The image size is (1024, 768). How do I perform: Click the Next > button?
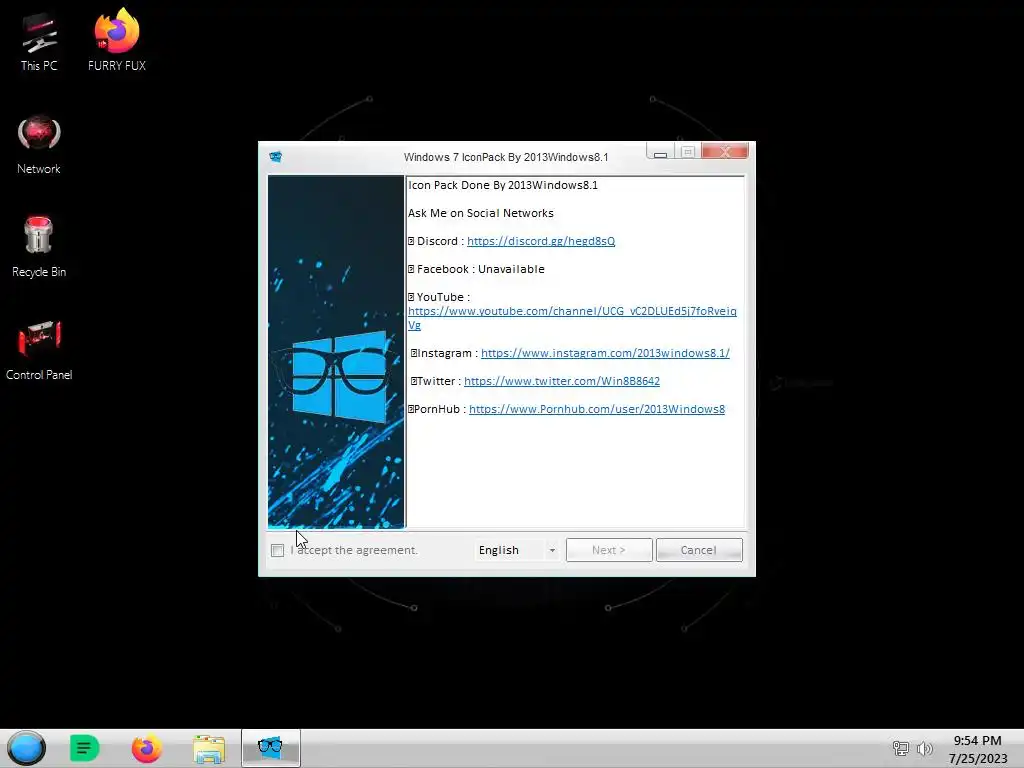pyautogui.click(x=609, y=550)
